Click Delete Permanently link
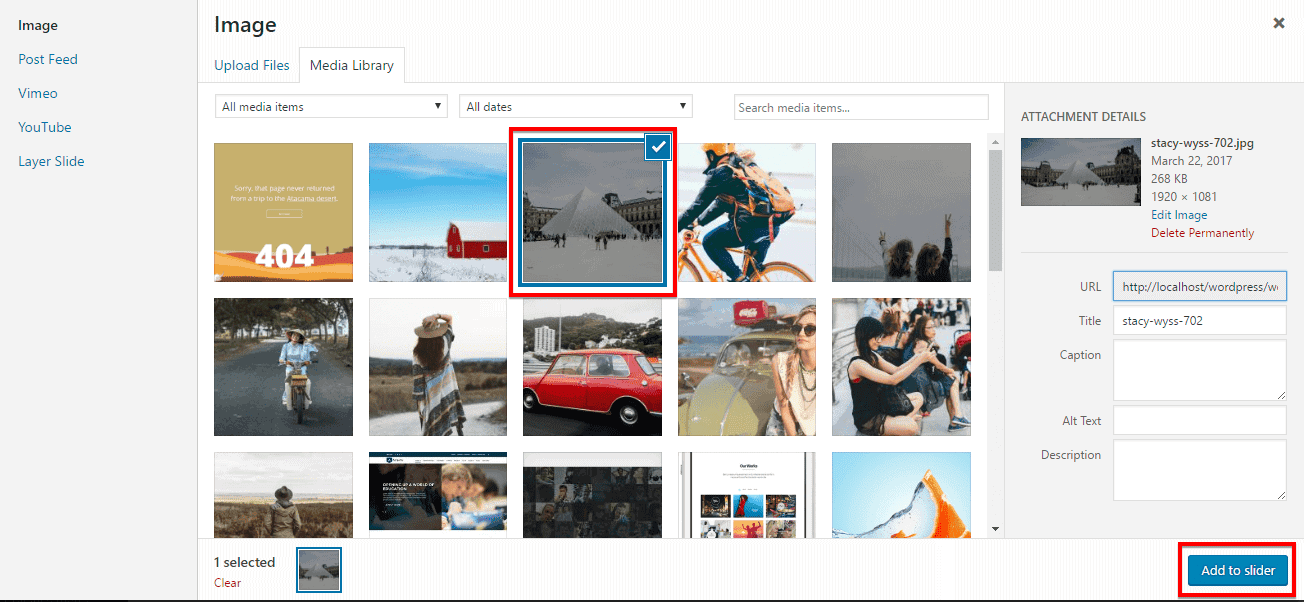The width and height of the screenshot is (1304, 602). (1202, 233)
